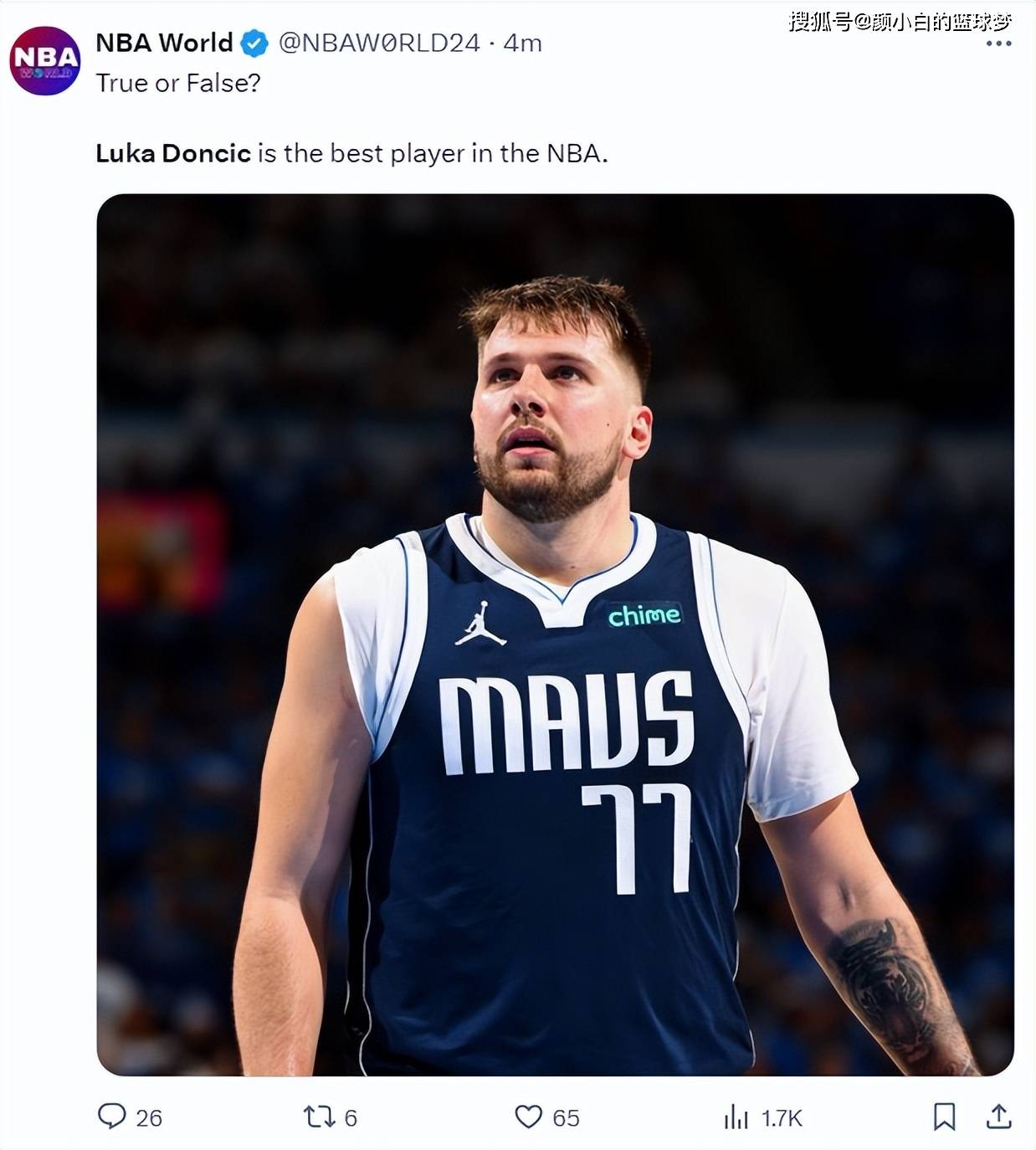Open the NBA World account name link

coord(164,43)
